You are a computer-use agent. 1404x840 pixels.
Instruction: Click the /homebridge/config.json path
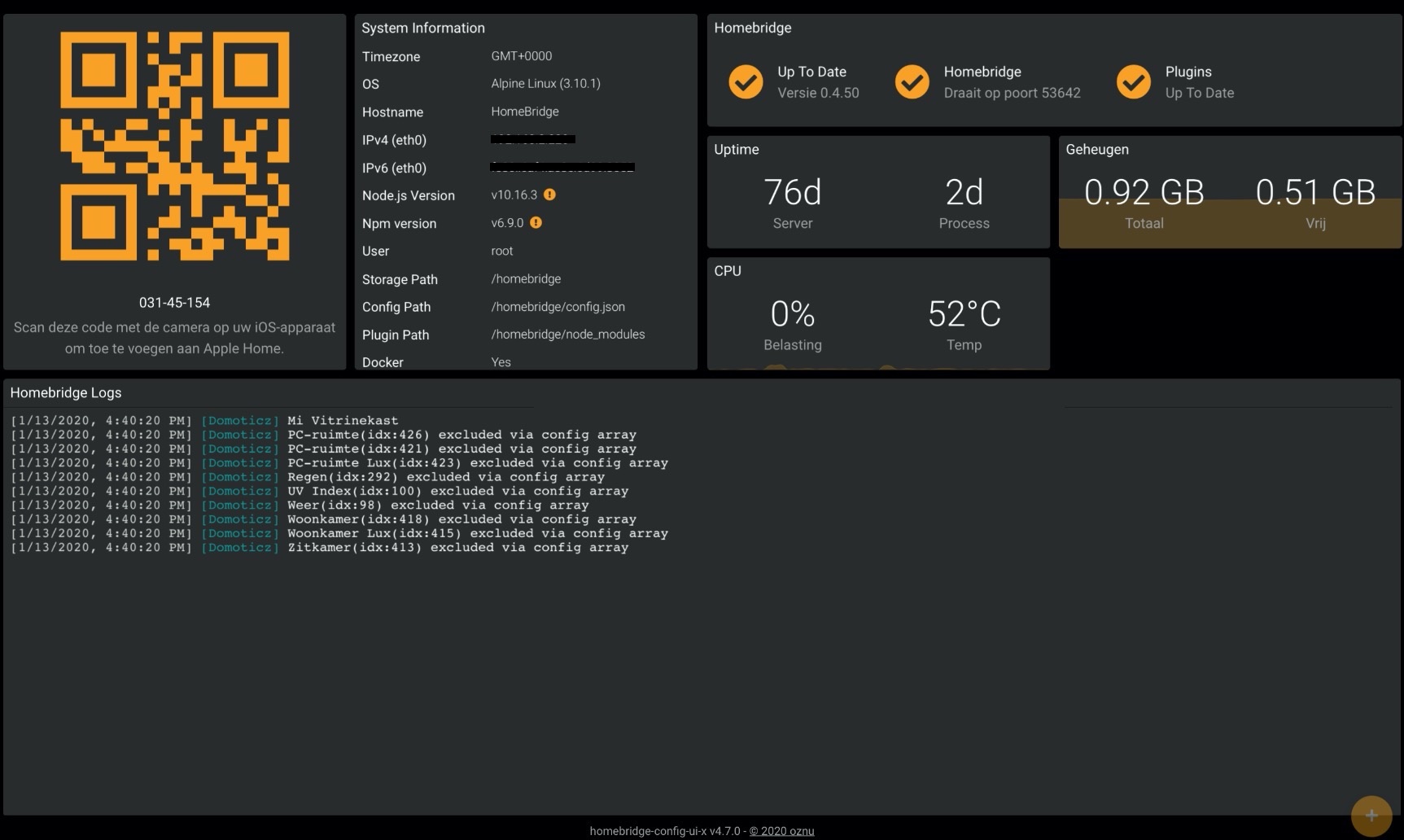(x=558, y=307)
